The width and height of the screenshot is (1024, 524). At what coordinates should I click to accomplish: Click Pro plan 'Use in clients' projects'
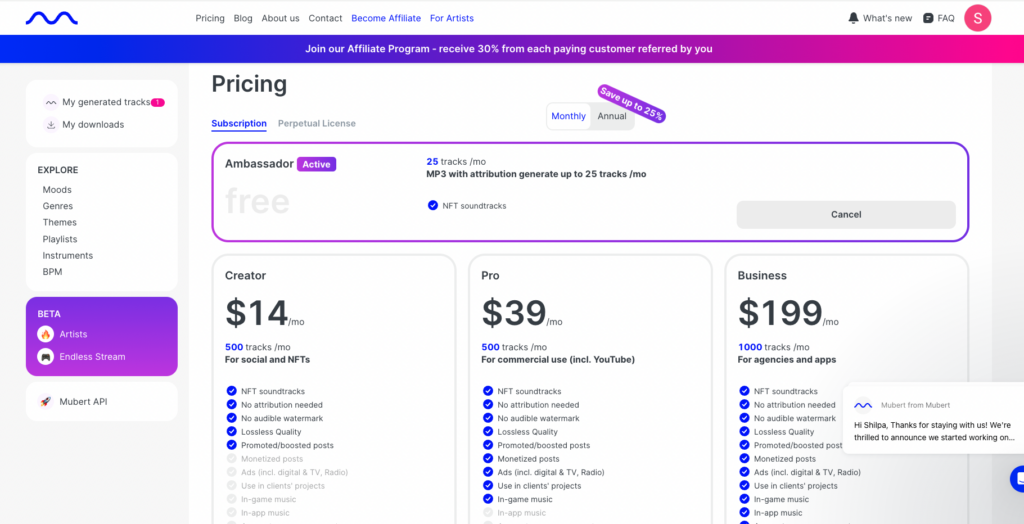pos(539,485)
